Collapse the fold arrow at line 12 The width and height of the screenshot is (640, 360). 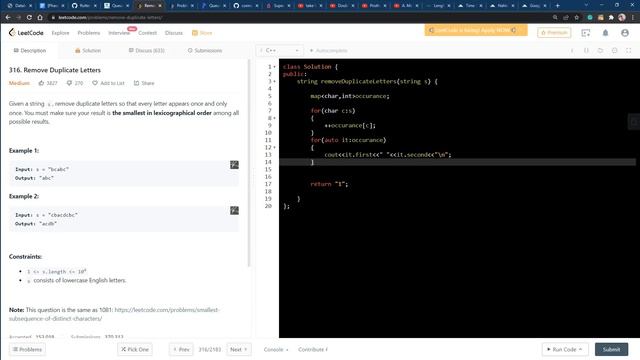pos(274,147)
